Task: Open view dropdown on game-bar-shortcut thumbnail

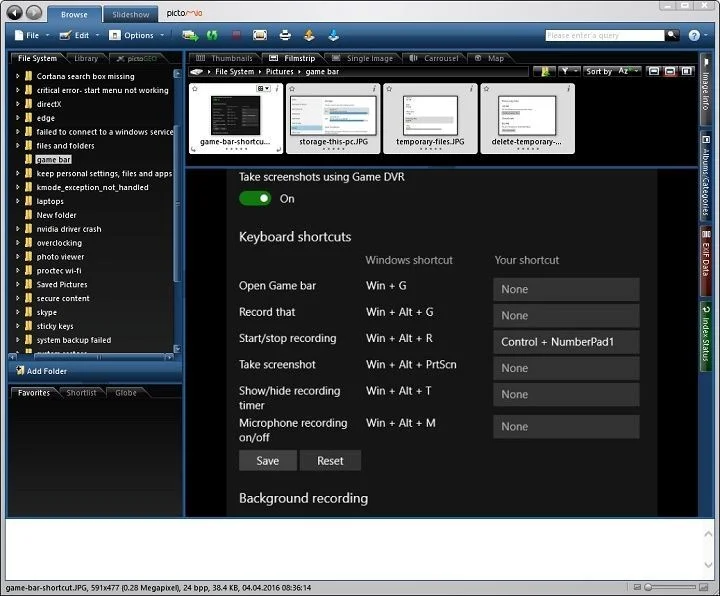Action: [264, 88]
